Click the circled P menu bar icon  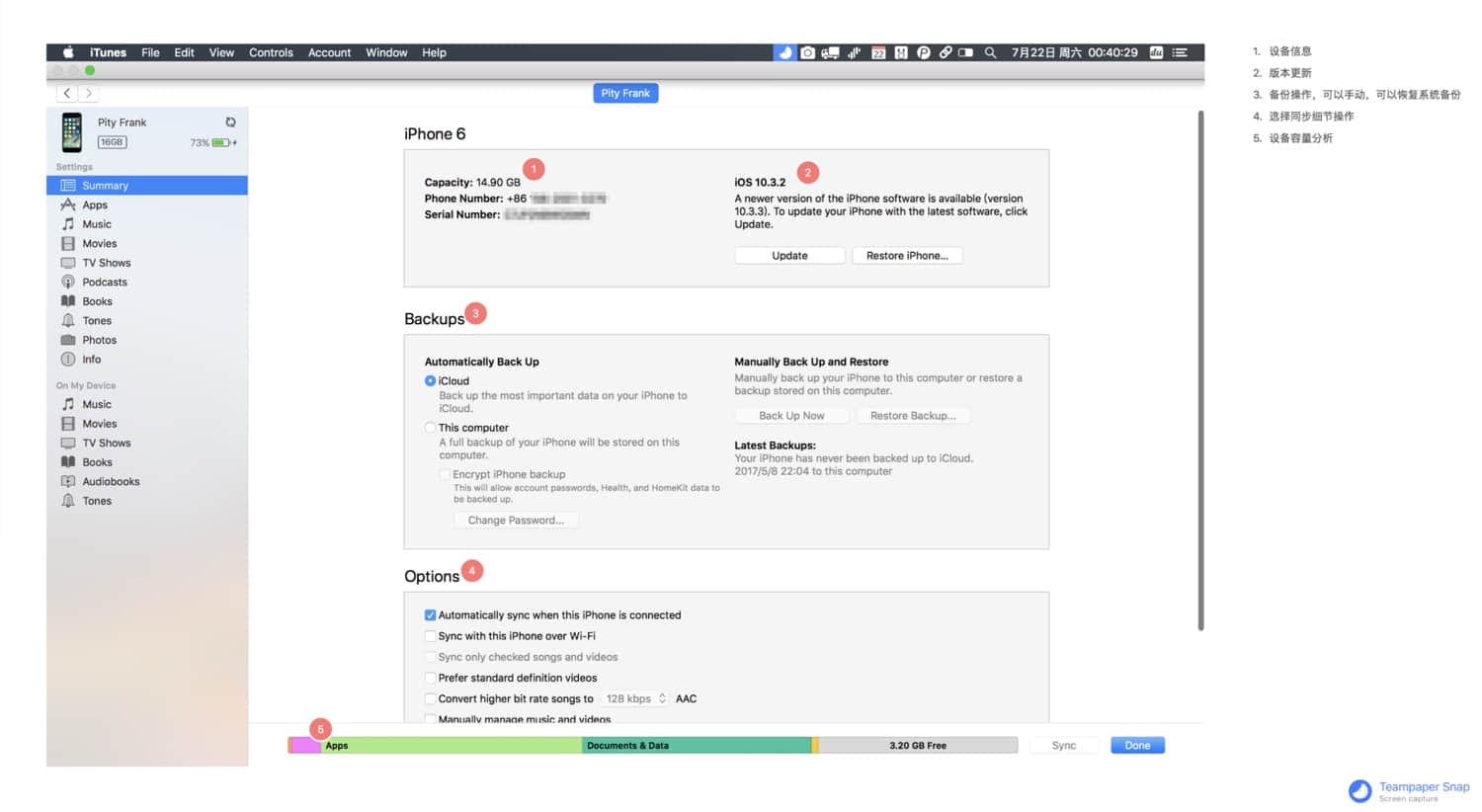923,52
